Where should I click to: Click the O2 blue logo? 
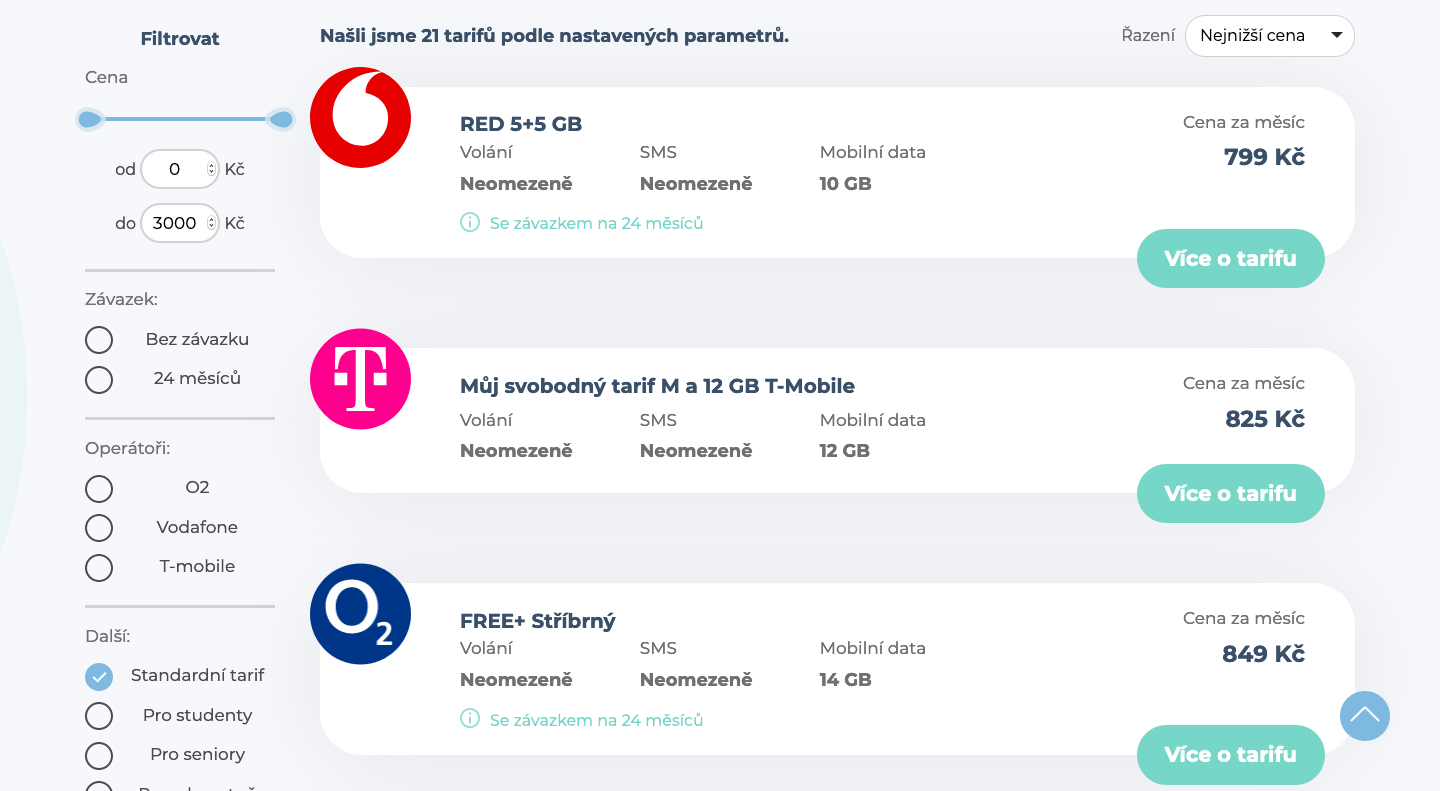coord(361,614)
